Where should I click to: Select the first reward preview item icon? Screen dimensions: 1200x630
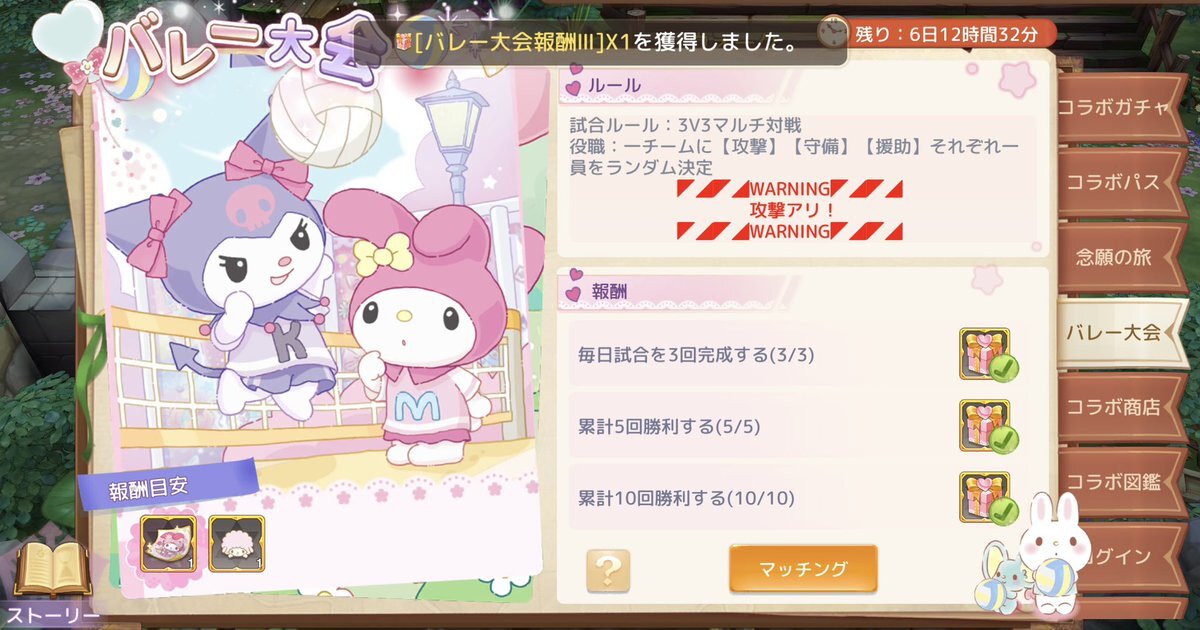[169, 544]
